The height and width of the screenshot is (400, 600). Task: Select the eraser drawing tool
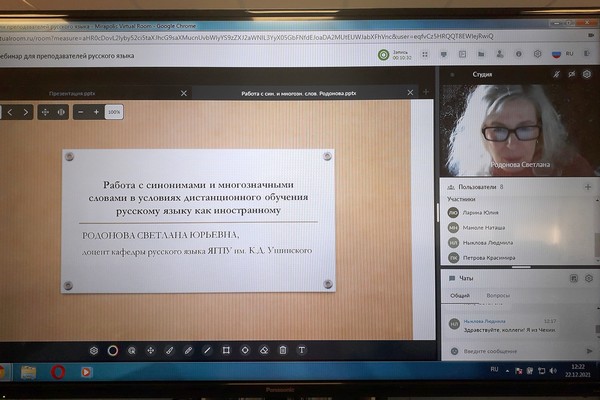(264, 351)
